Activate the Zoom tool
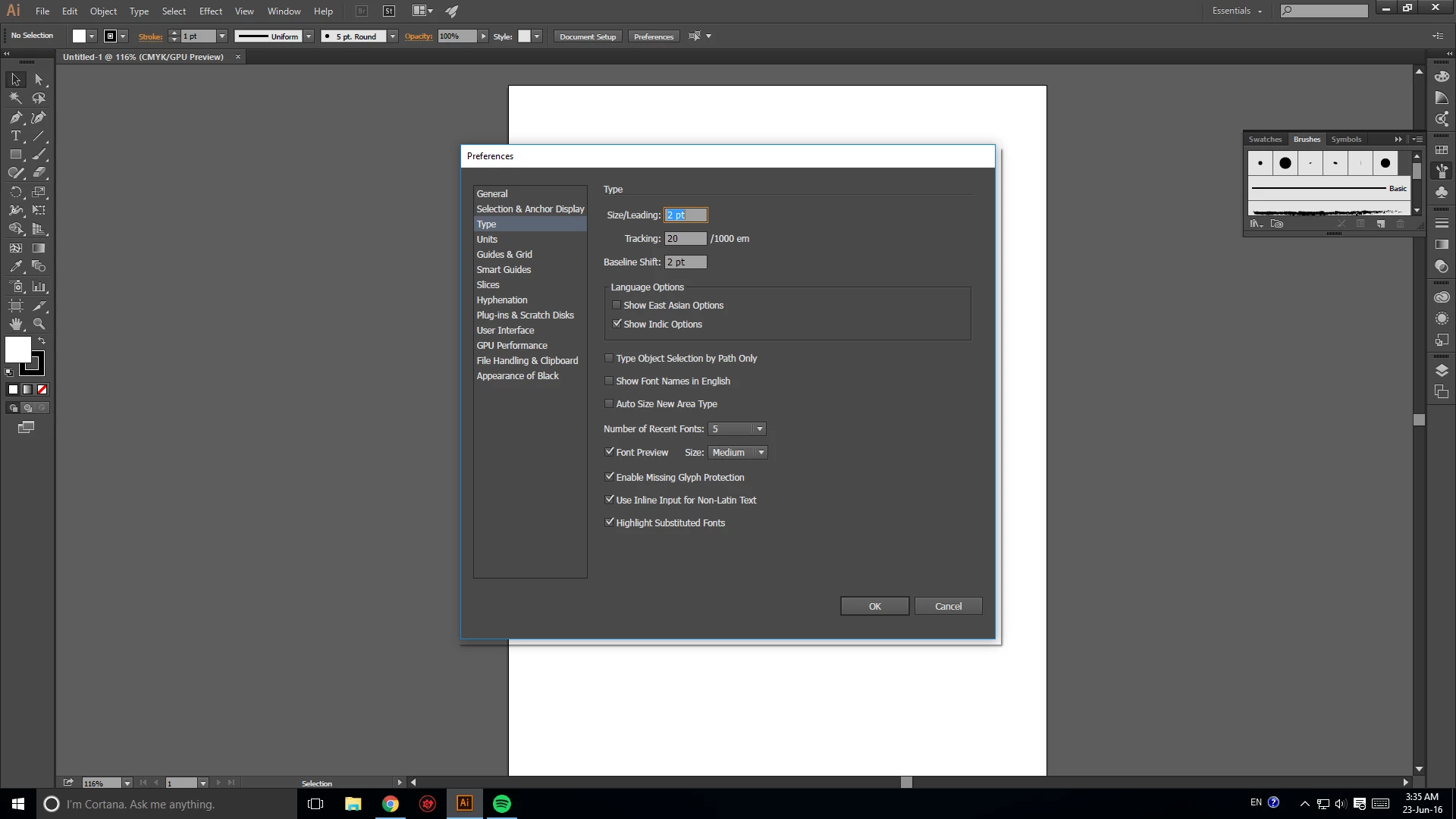The height and width of the screenshot is (819, 1456). (x=39, y=324)
